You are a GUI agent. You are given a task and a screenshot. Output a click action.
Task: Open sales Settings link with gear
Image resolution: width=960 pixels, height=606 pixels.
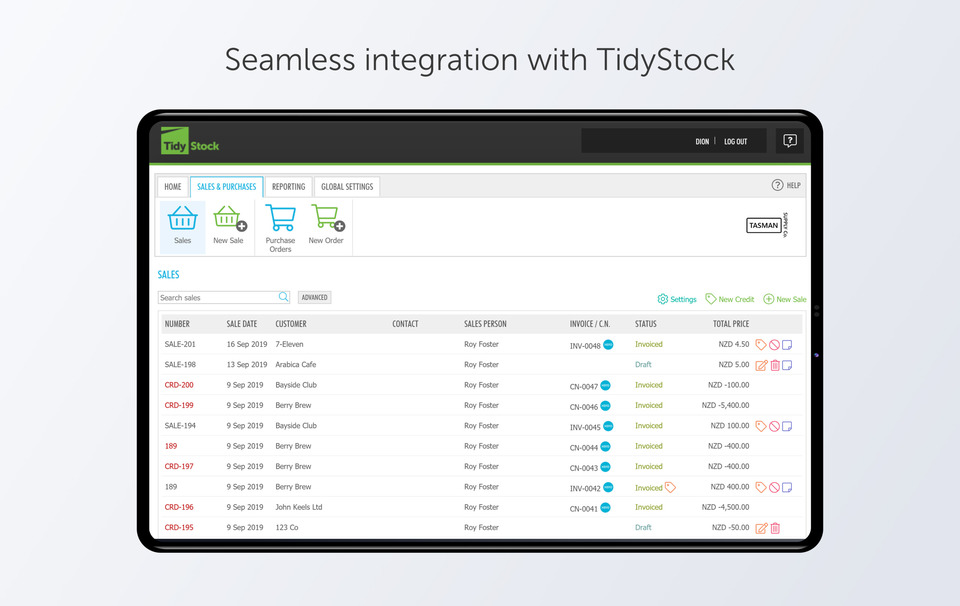(677, 299)
